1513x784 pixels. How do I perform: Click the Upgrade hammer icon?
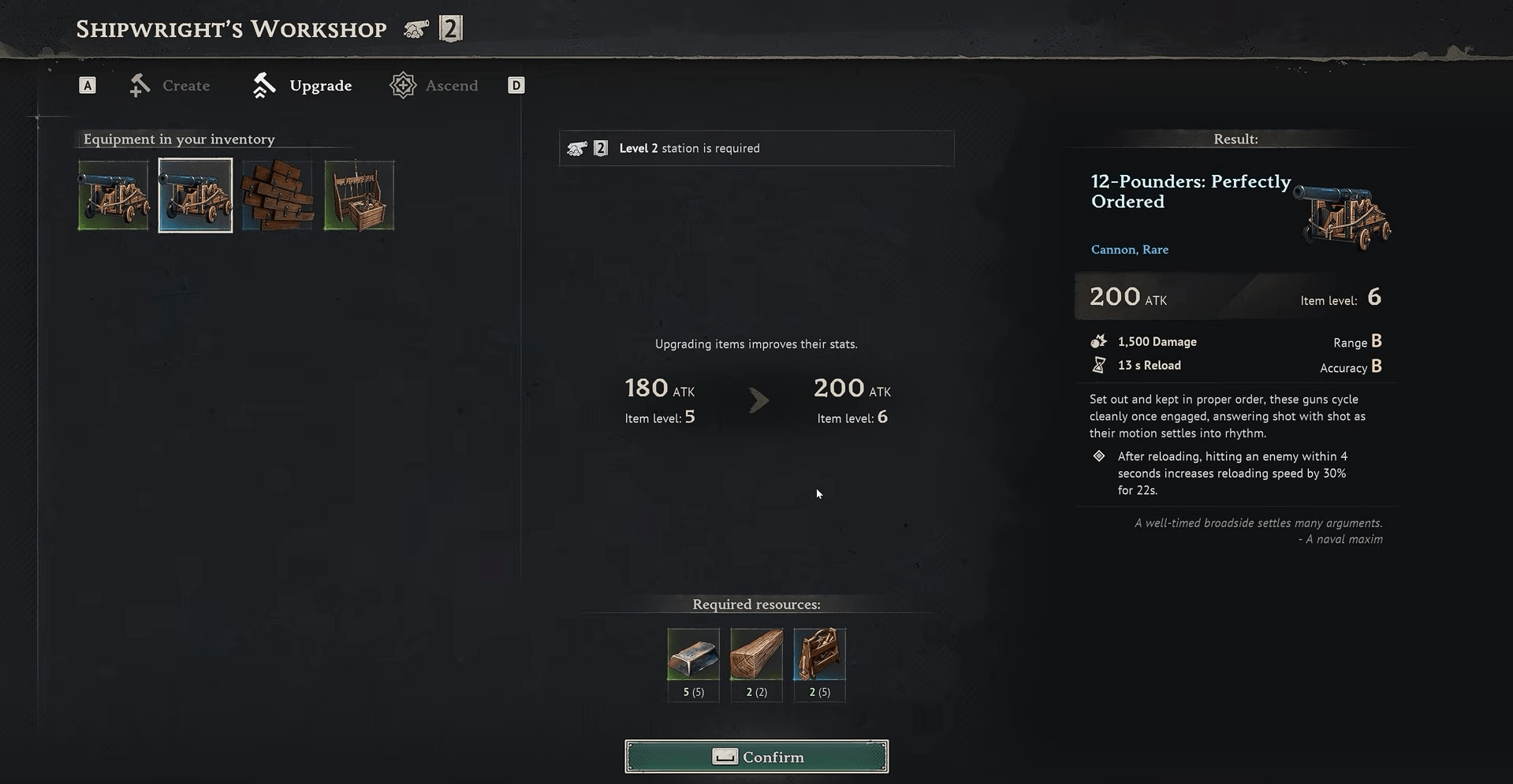pos(263,85)
